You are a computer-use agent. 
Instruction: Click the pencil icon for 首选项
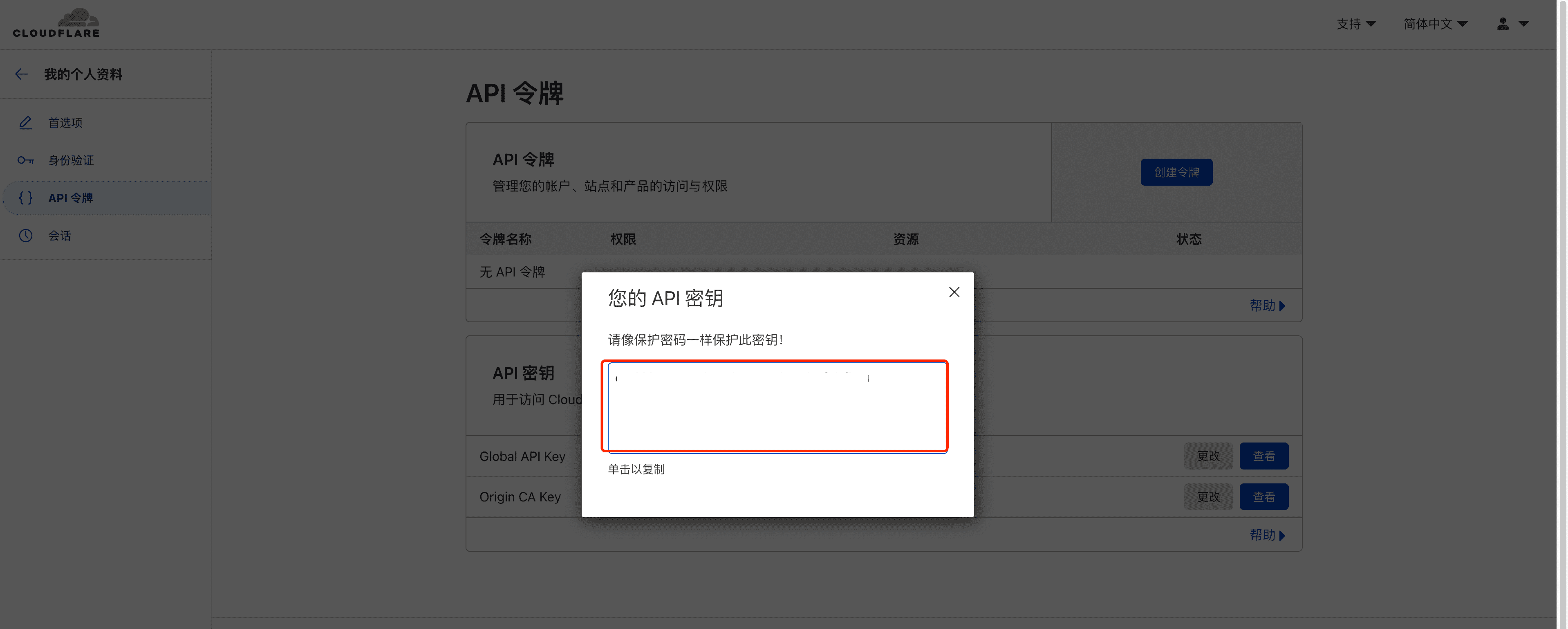point(25,123)
